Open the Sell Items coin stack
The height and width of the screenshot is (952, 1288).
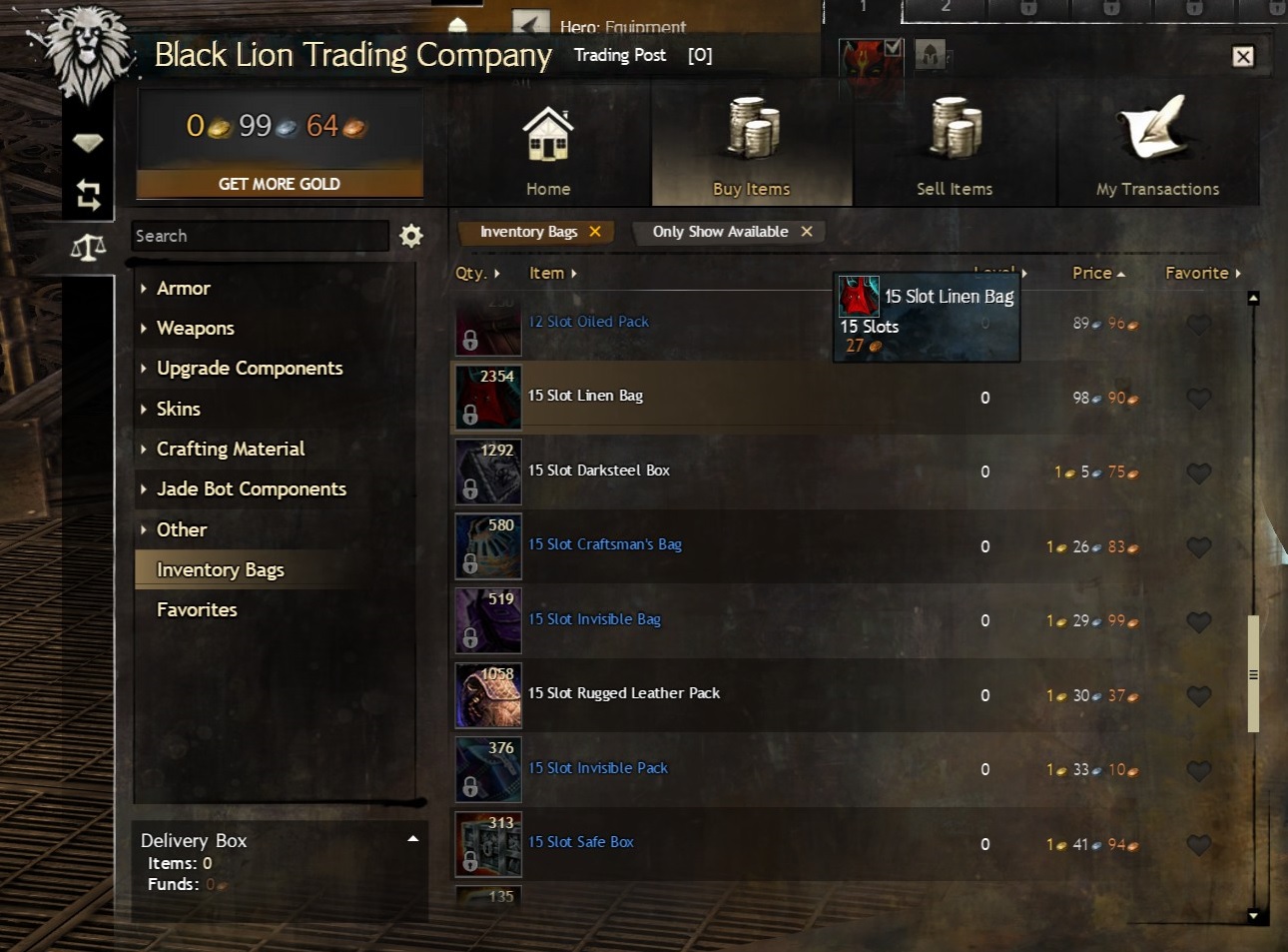956,128
